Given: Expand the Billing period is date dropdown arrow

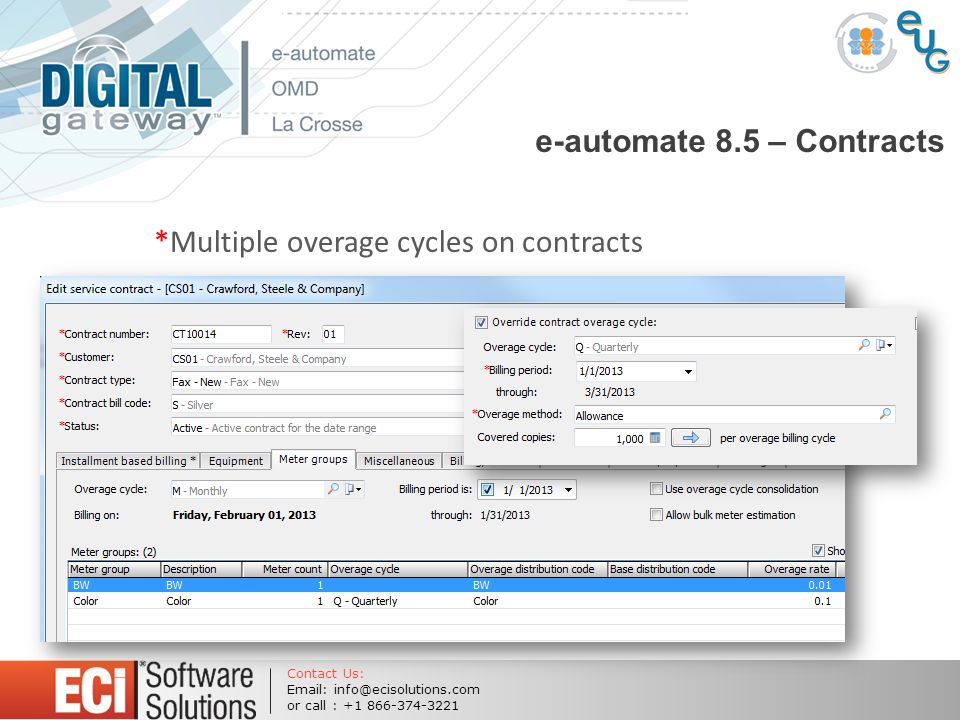Looking at the screenshot, I should pyautogui.click(x=568, y=490).
